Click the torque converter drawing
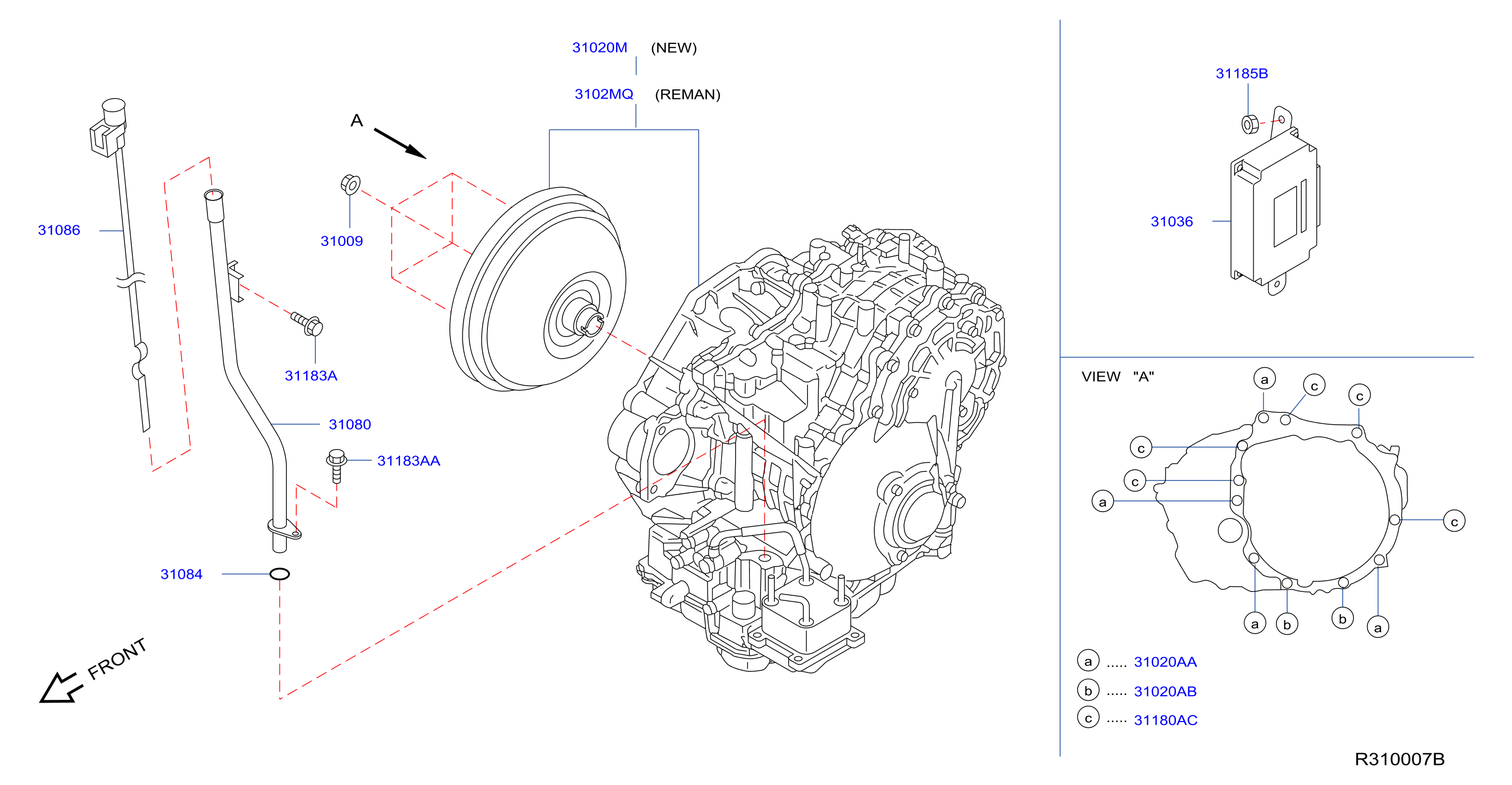 [538, 289]
